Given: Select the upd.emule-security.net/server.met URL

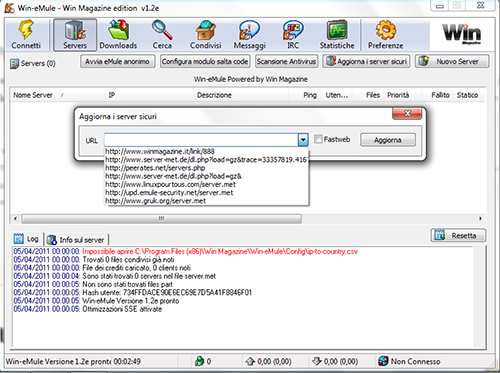Looking at the screenshot, I should pyautogui.click(x=207, y=193).
